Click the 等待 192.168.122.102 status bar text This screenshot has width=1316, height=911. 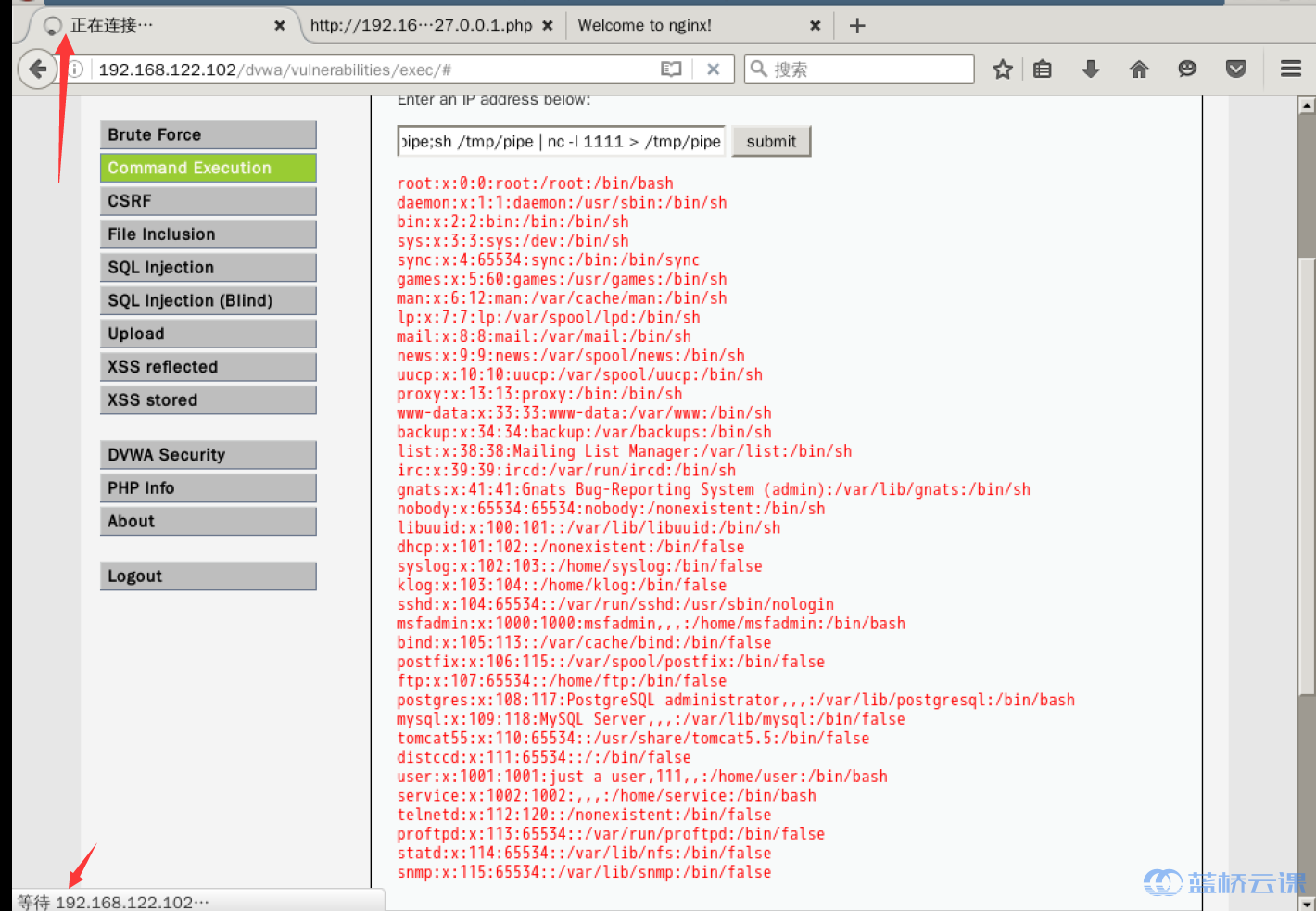coord(113,902)
